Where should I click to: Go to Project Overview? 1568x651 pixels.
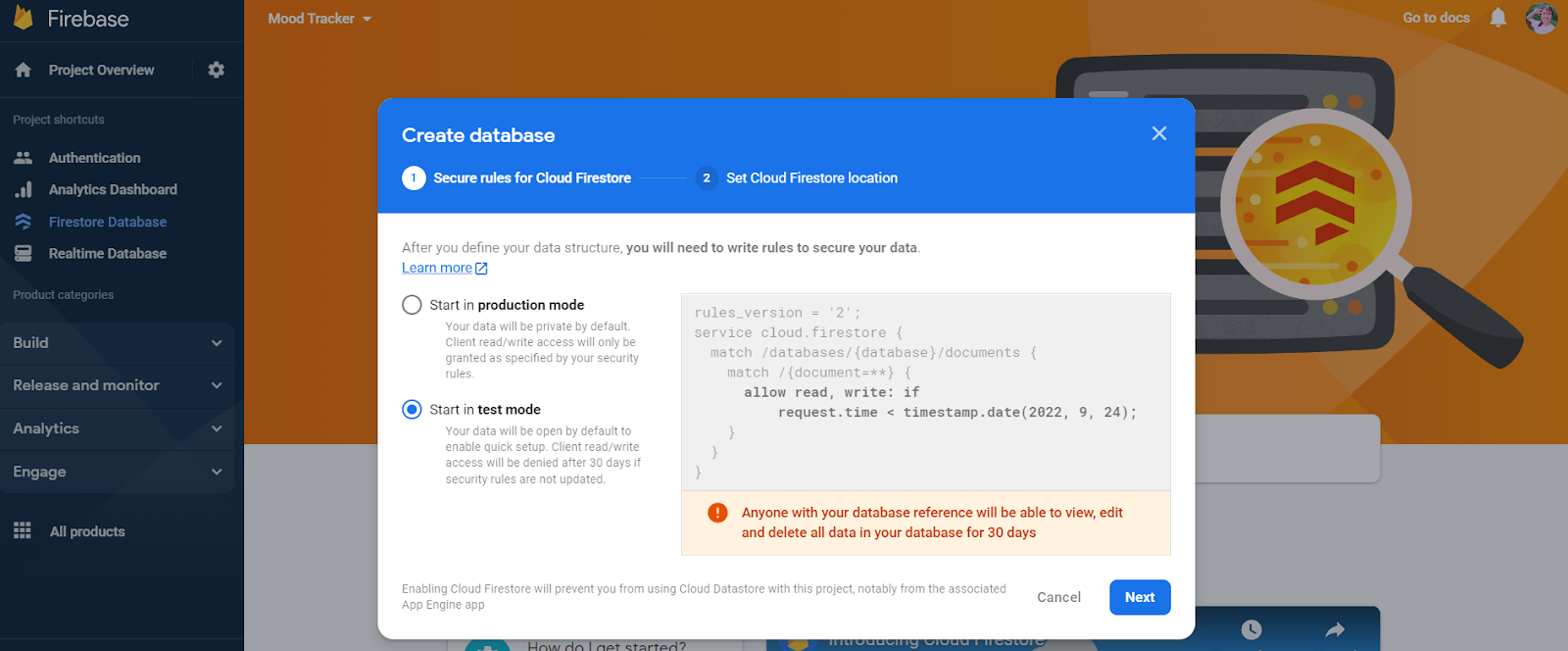click(x=101, y=70)
